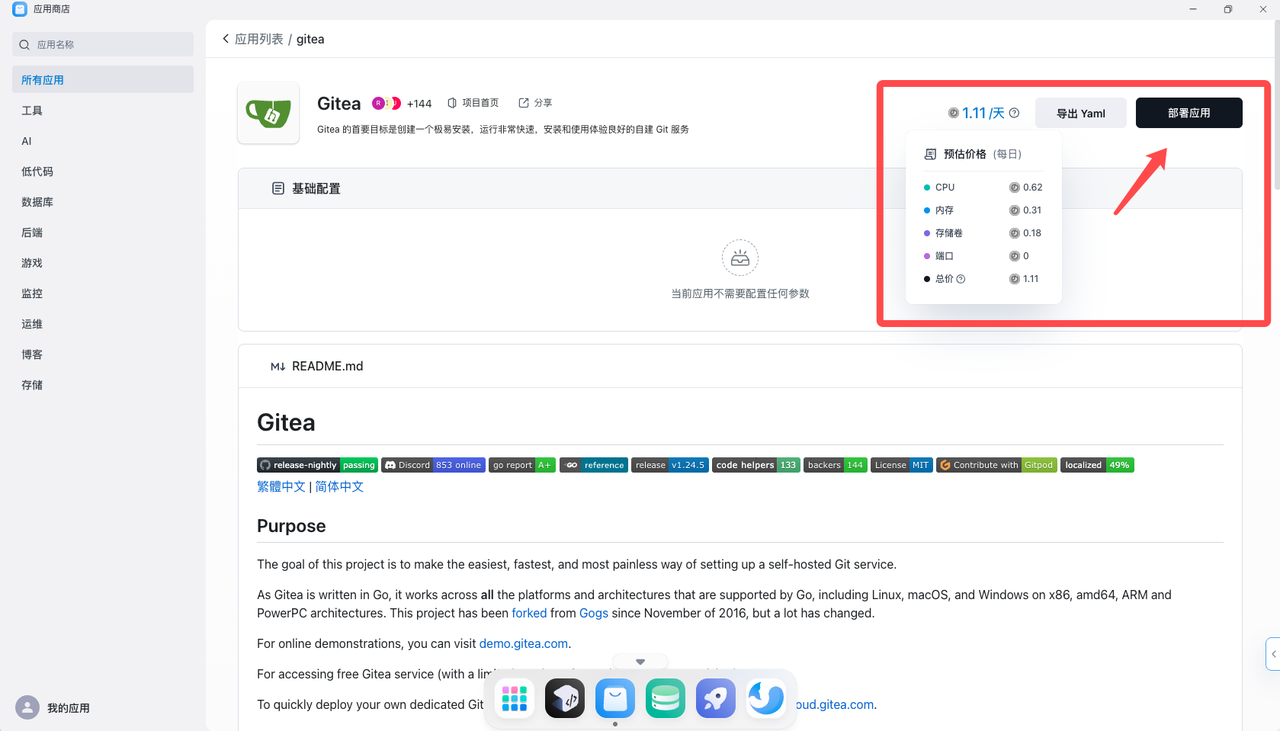Click the Contribute with Gitpod badge
This screenshot has width=1280, height=731.
(996, 465)
